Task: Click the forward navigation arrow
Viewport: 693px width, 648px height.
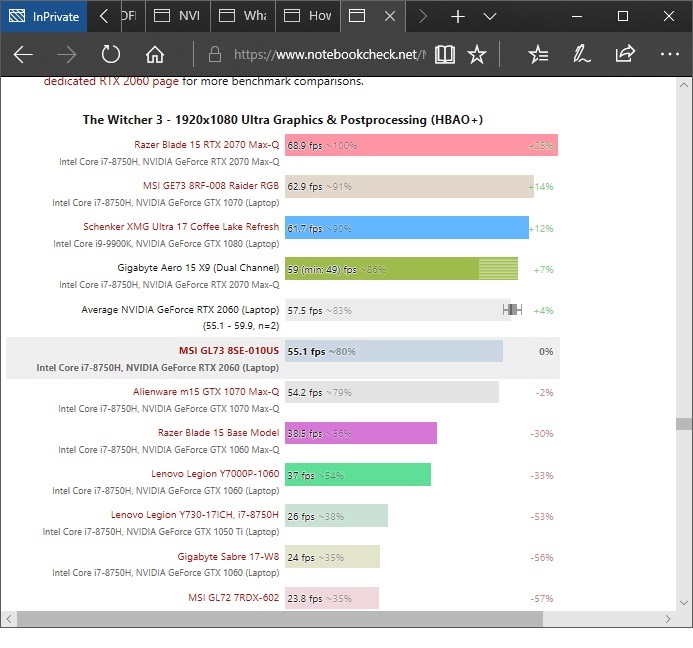Action: (x=67, y=55)
